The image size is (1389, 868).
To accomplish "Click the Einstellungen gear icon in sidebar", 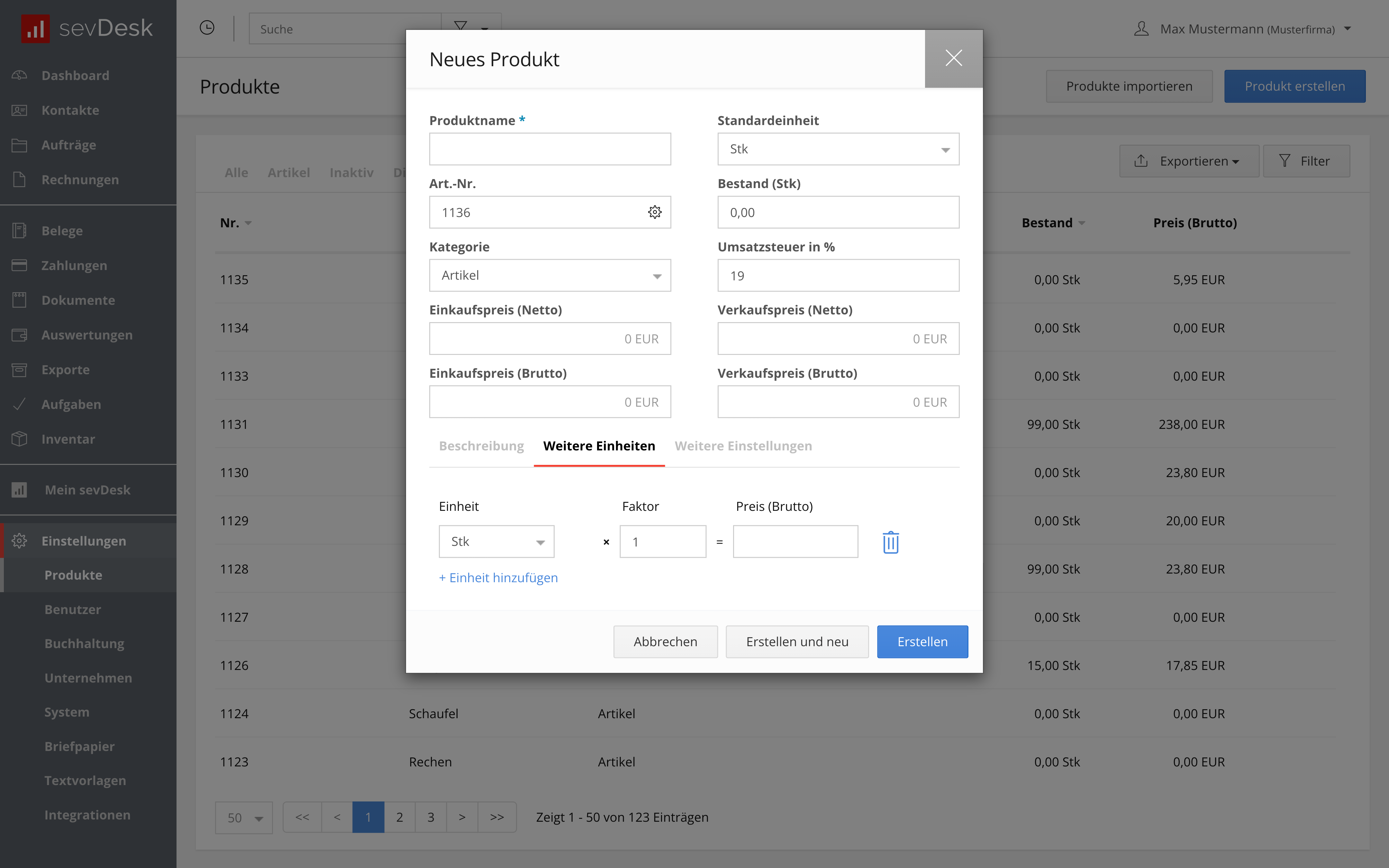I will [x=20, y=541].
